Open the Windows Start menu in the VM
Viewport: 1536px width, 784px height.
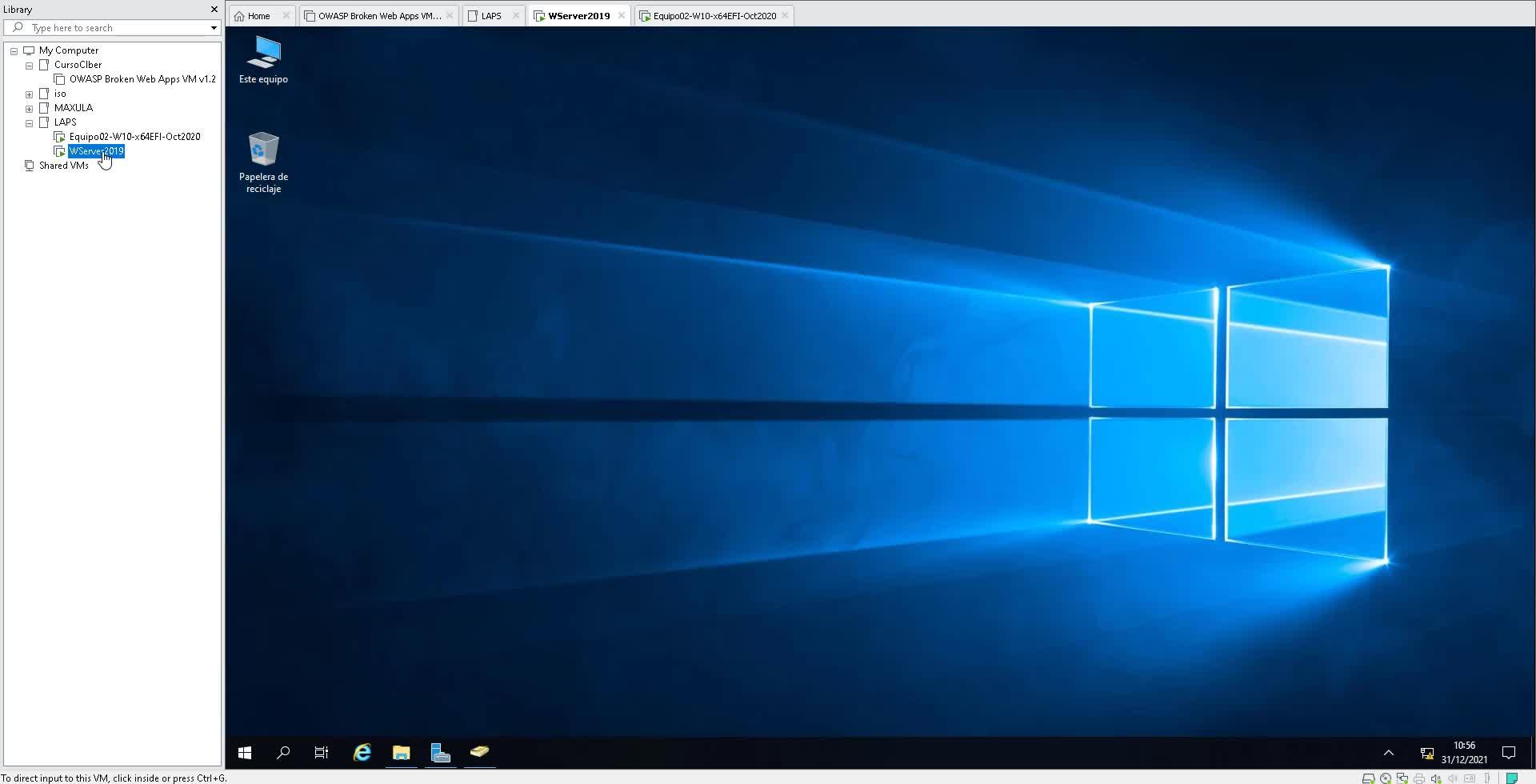click(x=245, y=752)
